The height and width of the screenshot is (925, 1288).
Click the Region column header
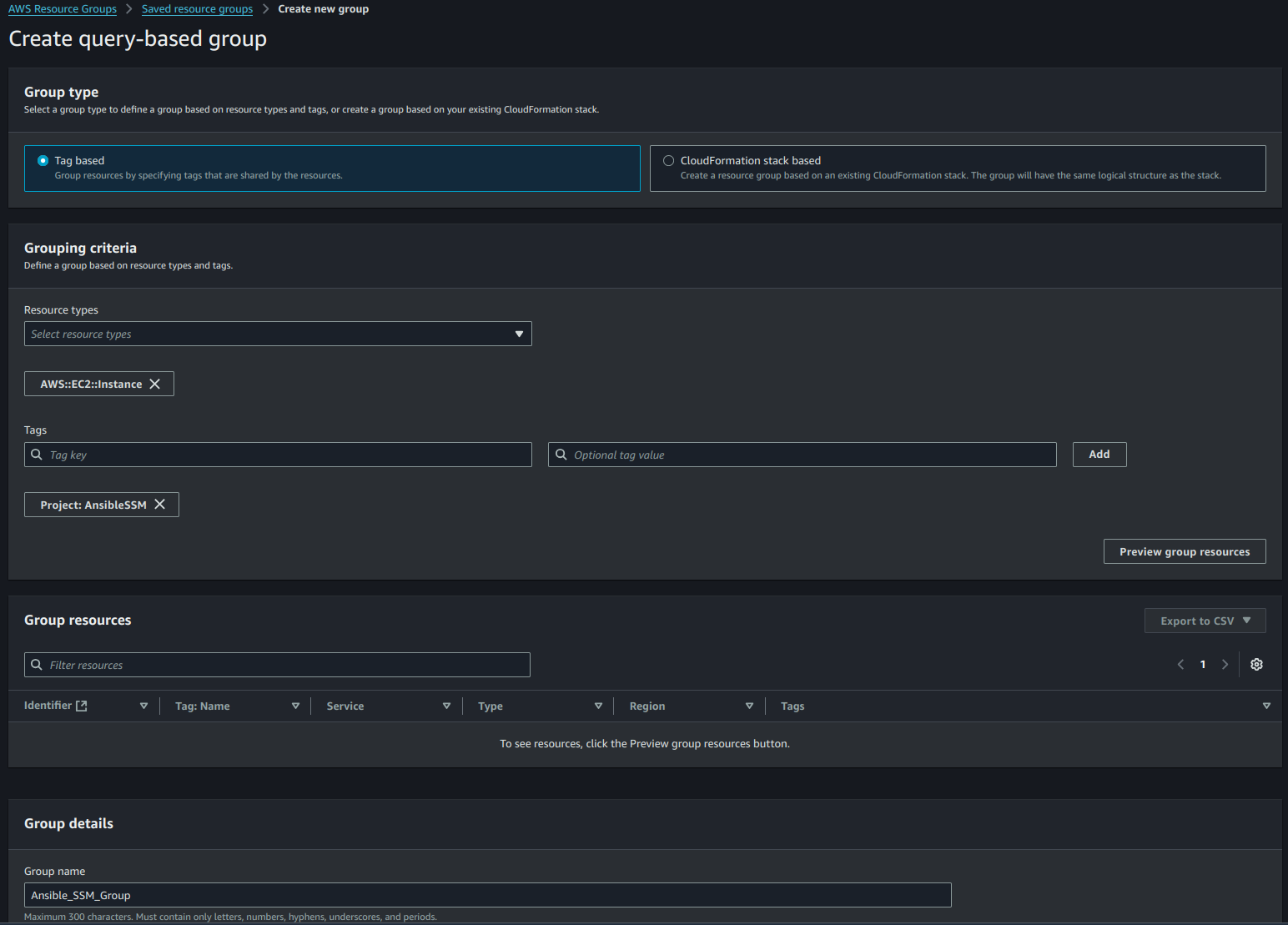click(x=647, y=706)
